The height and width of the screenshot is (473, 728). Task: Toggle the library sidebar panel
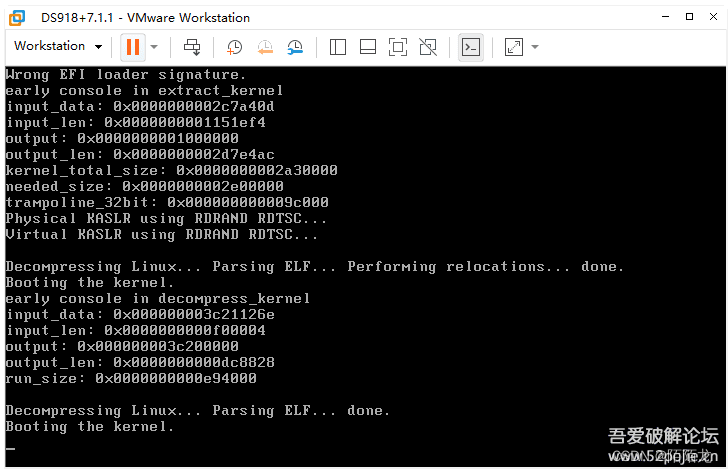point(338,47)
